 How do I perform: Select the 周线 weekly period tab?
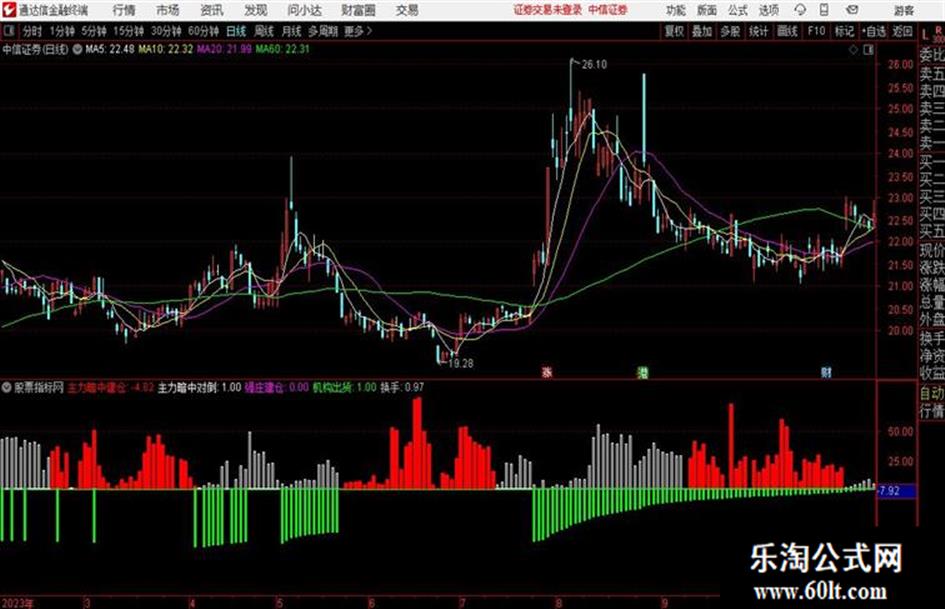pyautogui.click(x=264, y=31)
